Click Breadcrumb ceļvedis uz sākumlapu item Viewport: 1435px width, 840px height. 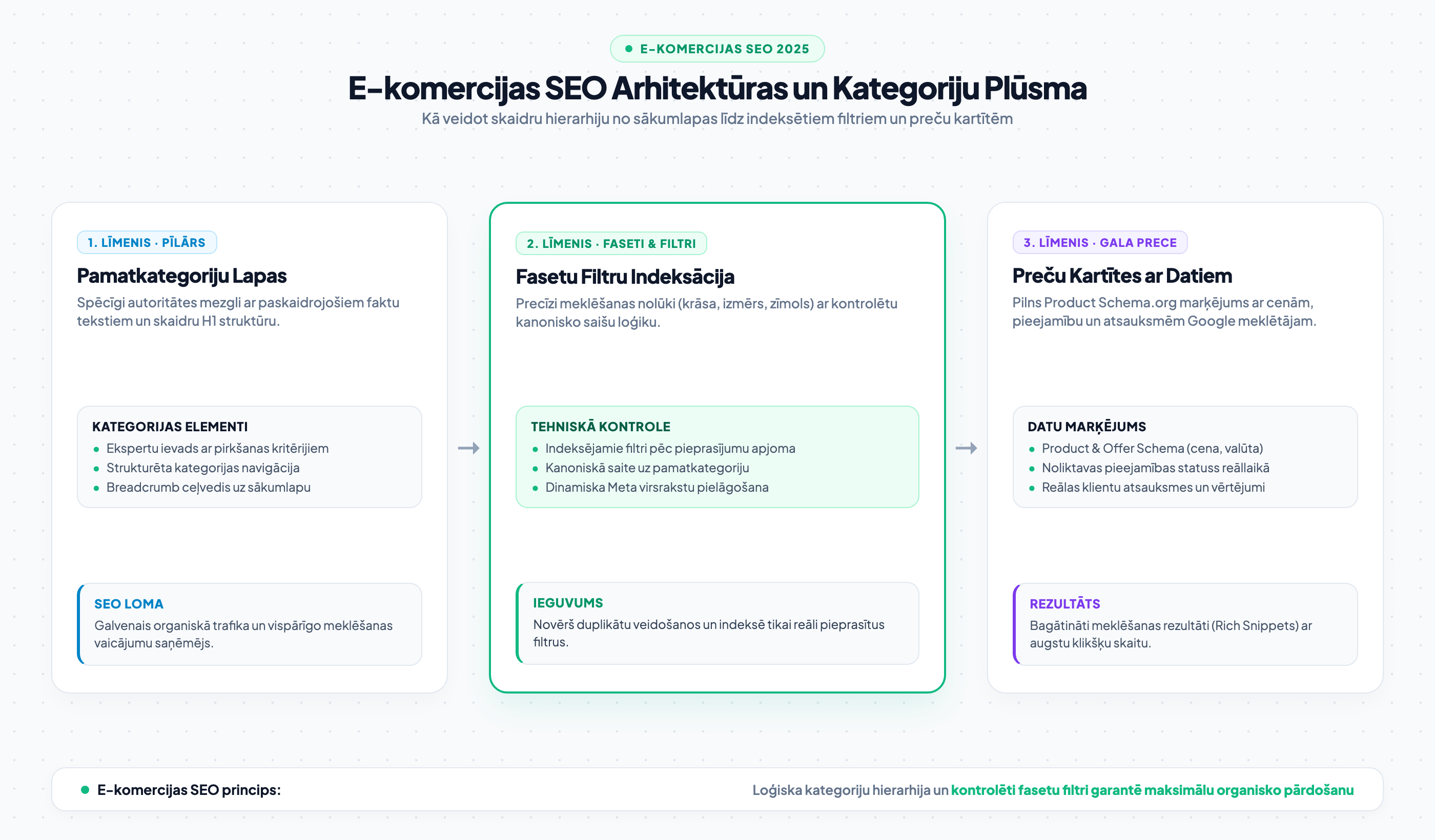[x=209, y=488]
